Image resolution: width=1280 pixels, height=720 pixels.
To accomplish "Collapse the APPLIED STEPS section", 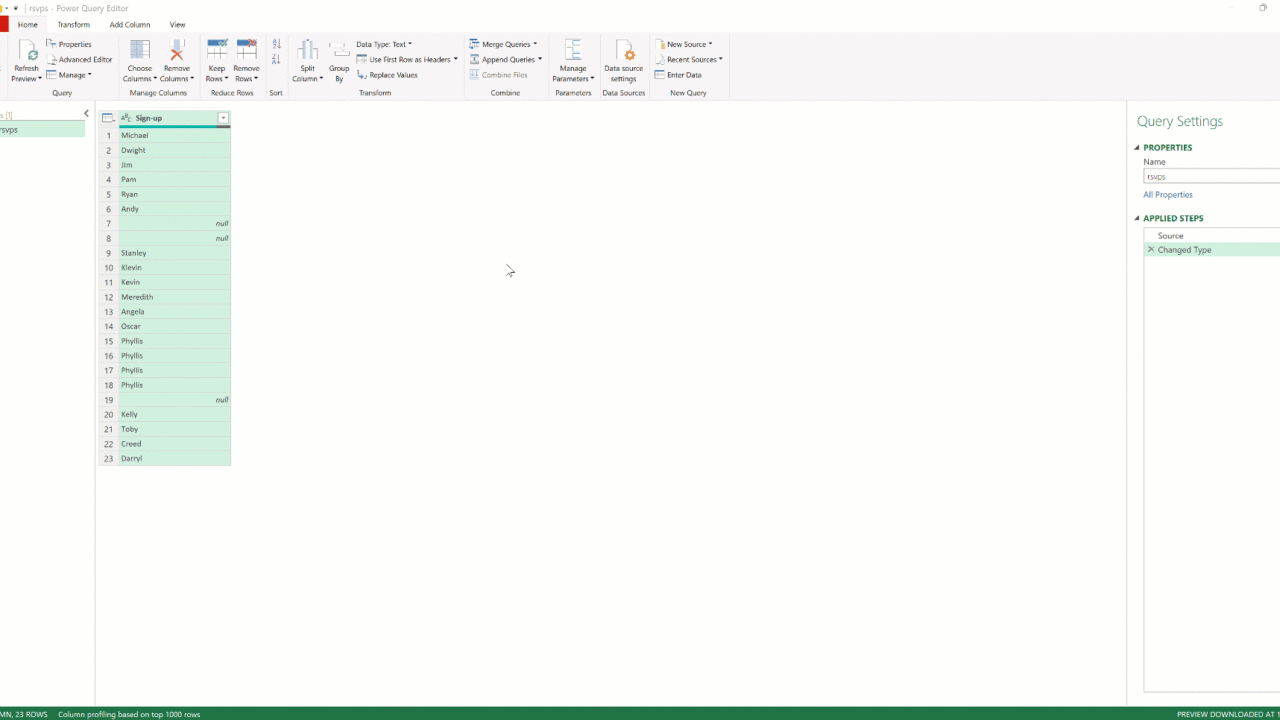I will click(1137, 219).
